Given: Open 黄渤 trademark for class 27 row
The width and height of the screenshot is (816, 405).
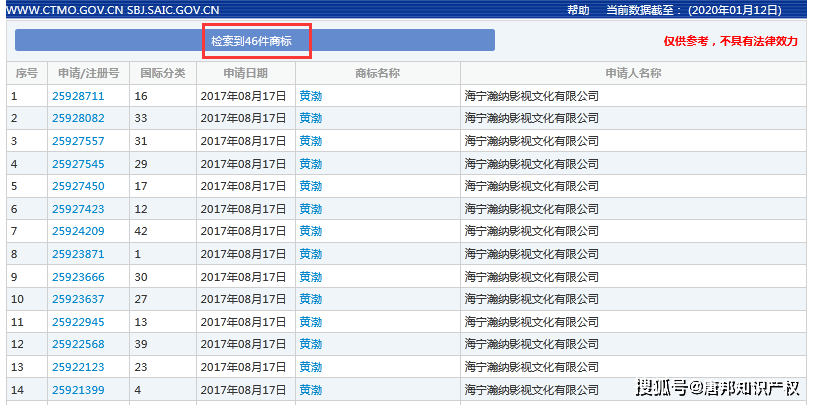Looking at the screenshot, I should tap(311, 299).
